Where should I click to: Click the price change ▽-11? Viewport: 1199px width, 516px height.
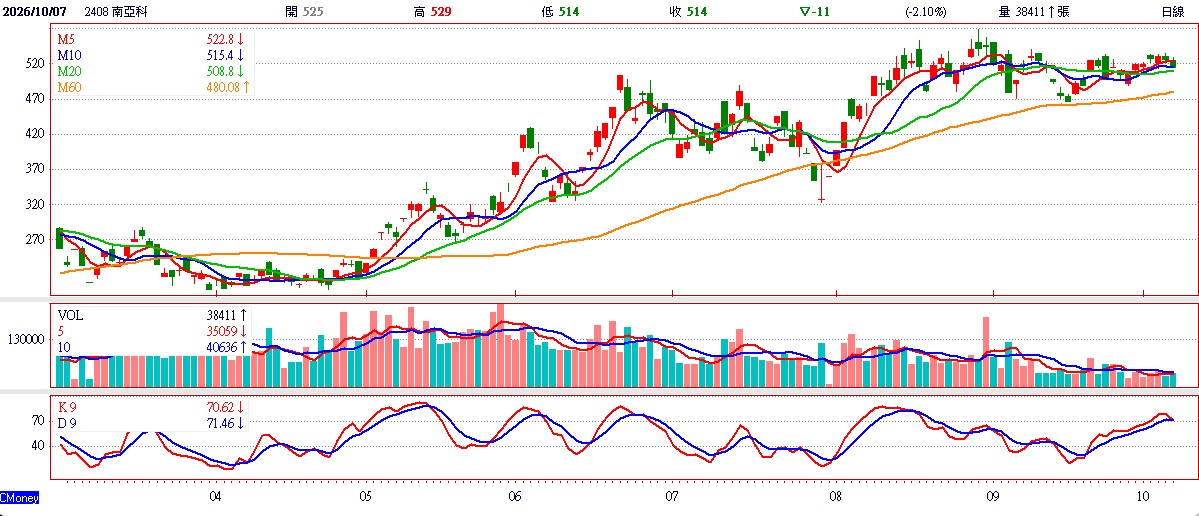[x=815, y=11]
